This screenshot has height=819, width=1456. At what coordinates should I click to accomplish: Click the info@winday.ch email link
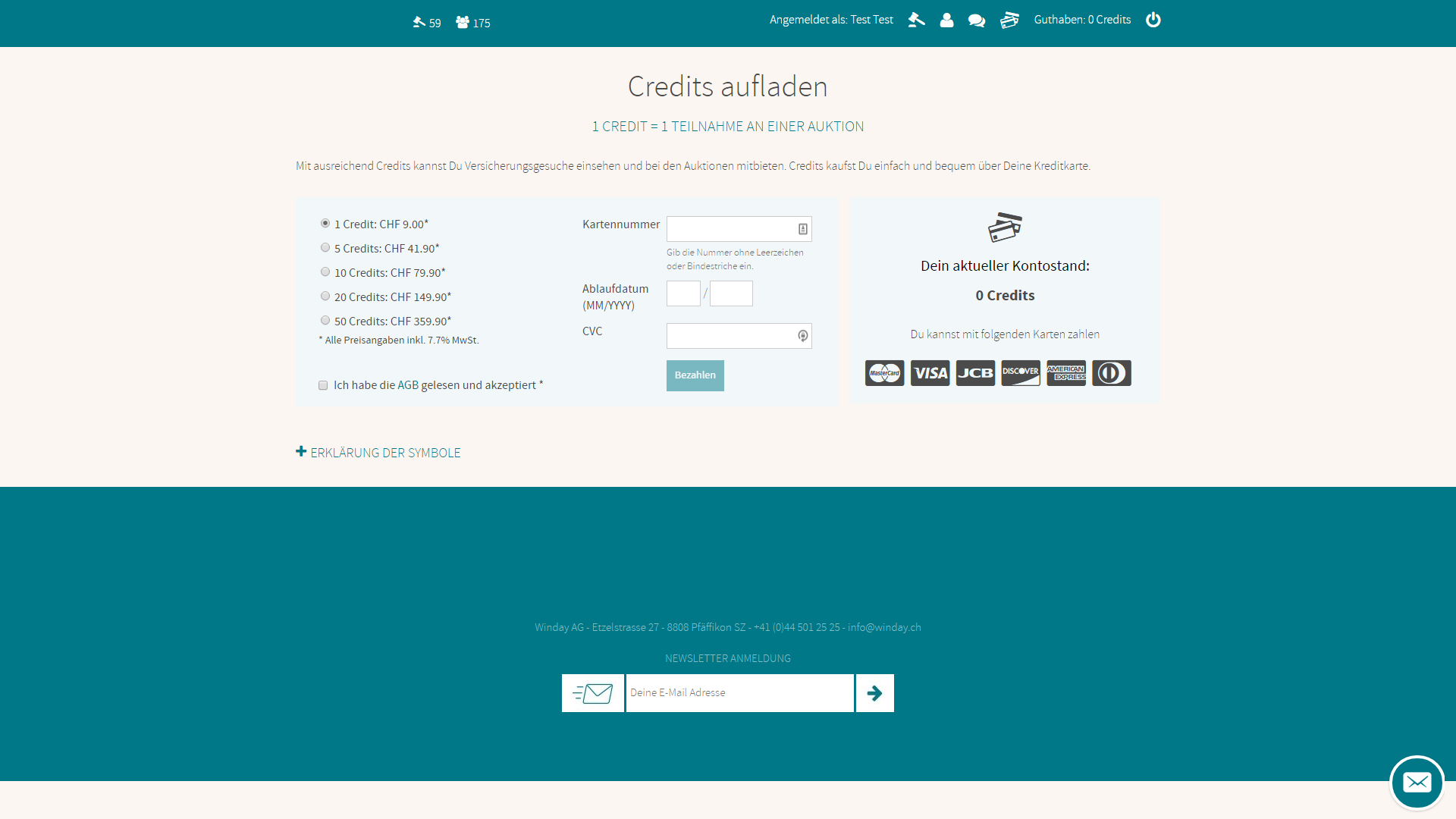click(x=884, y=627)
